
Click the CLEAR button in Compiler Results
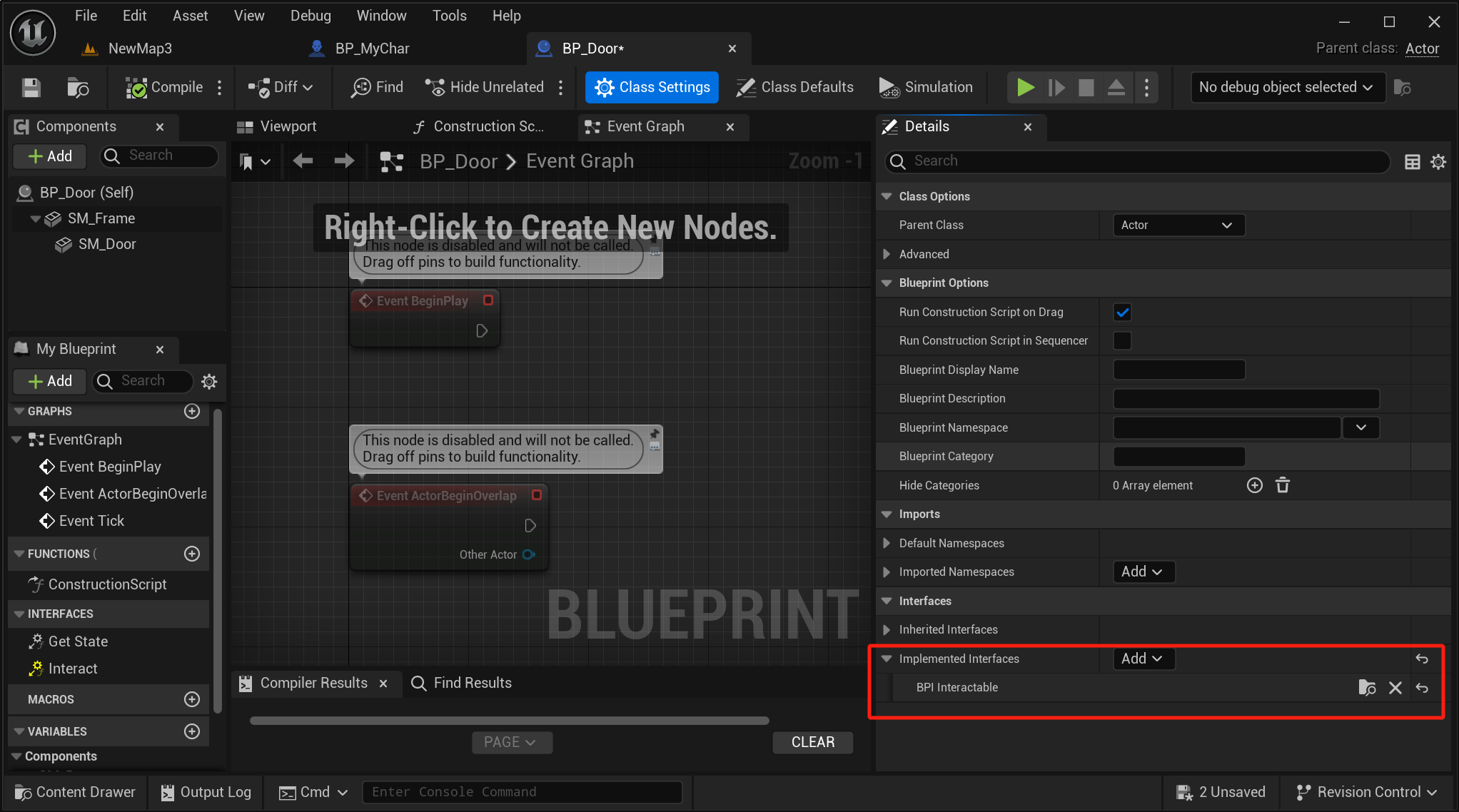[x=813, y=742]
